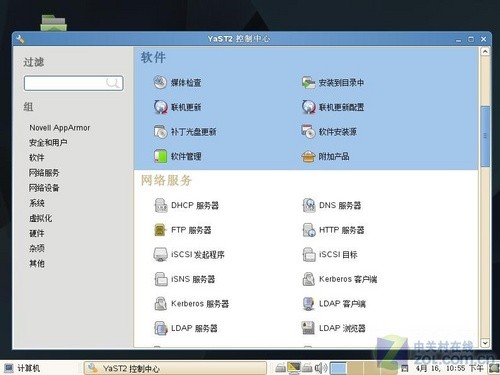
Task: Click the 媒体检查 label
Action: coord(186,83)
